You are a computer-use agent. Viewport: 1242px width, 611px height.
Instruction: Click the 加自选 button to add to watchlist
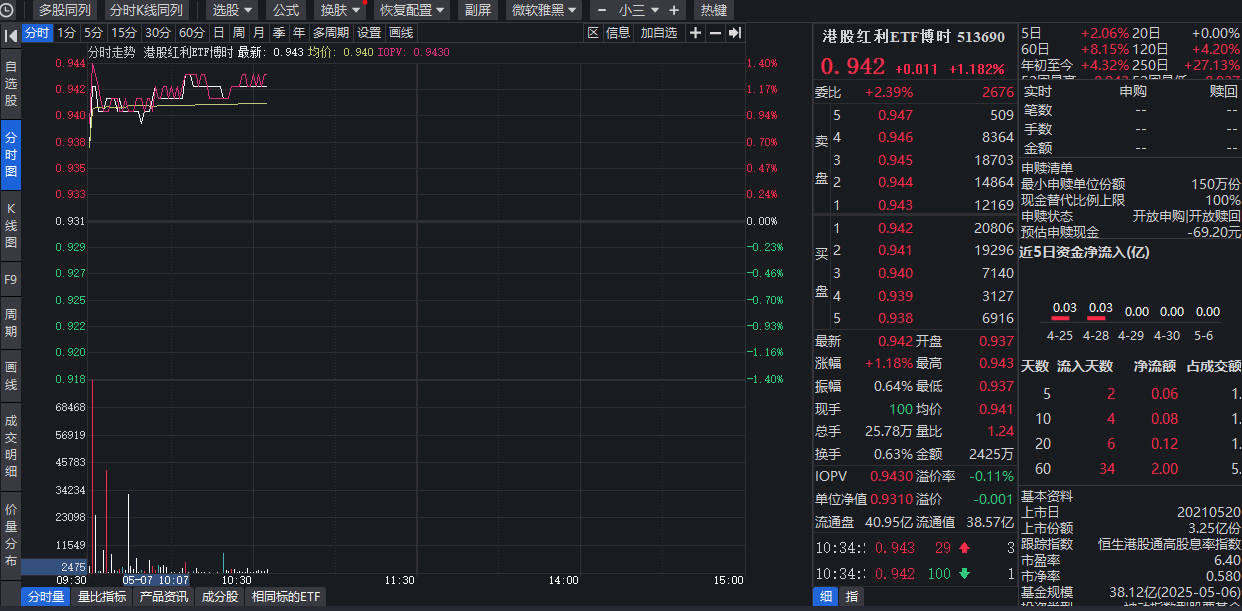click(660, 32)
